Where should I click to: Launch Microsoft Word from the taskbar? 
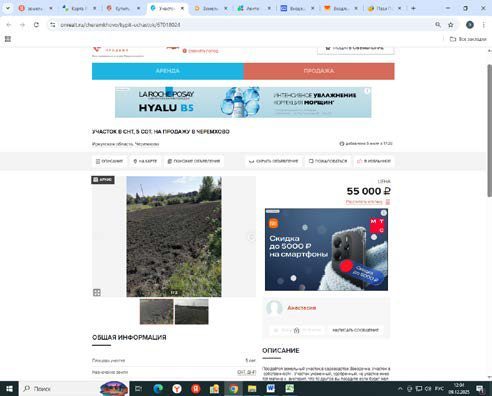[x=270, y=388]
